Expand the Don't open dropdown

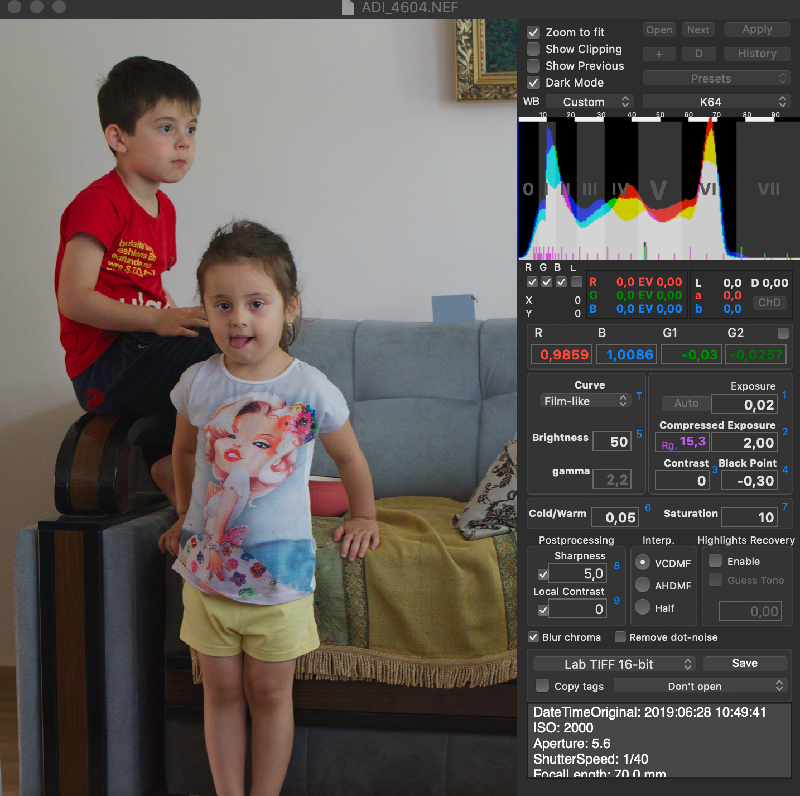pyautogui.click(x=700, y=686)
